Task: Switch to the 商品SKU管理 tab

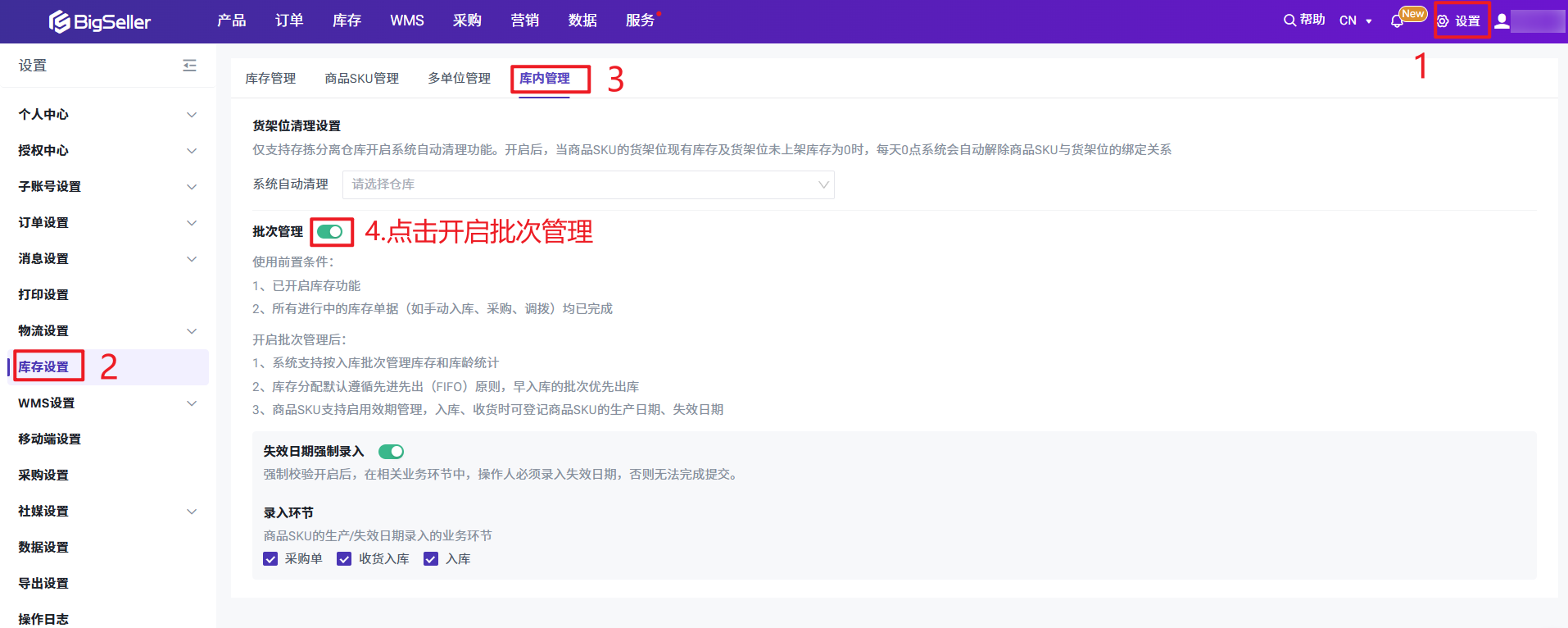Action: point(361,79)
